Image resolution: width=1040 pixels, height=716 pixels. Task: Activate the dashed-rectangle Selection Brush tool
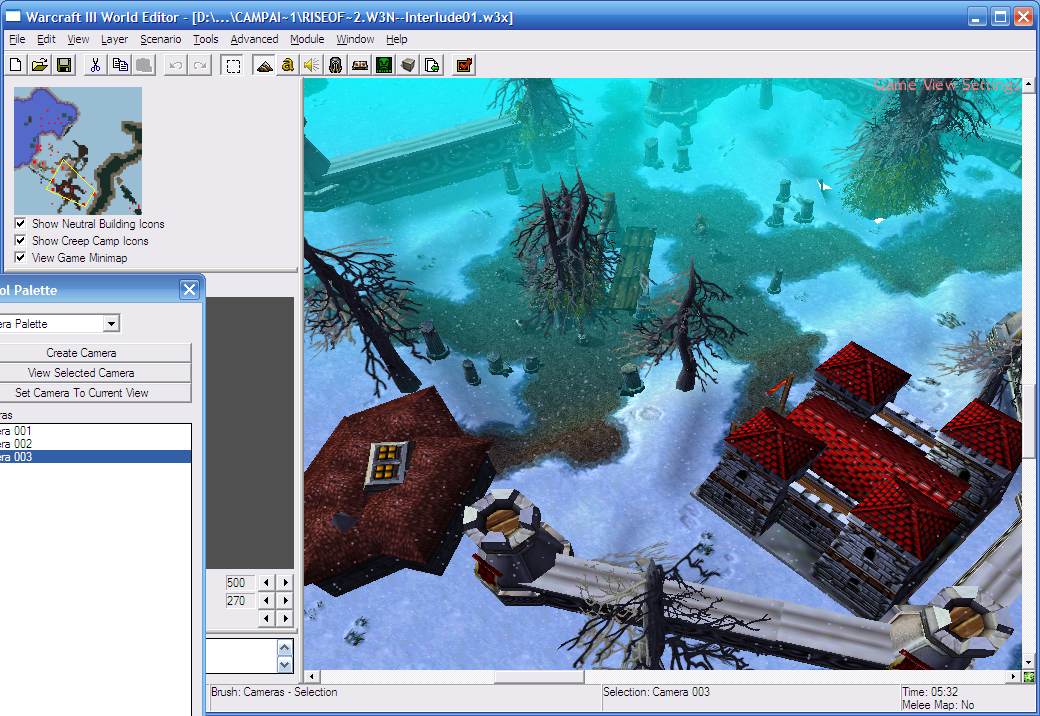coord(233,65)
